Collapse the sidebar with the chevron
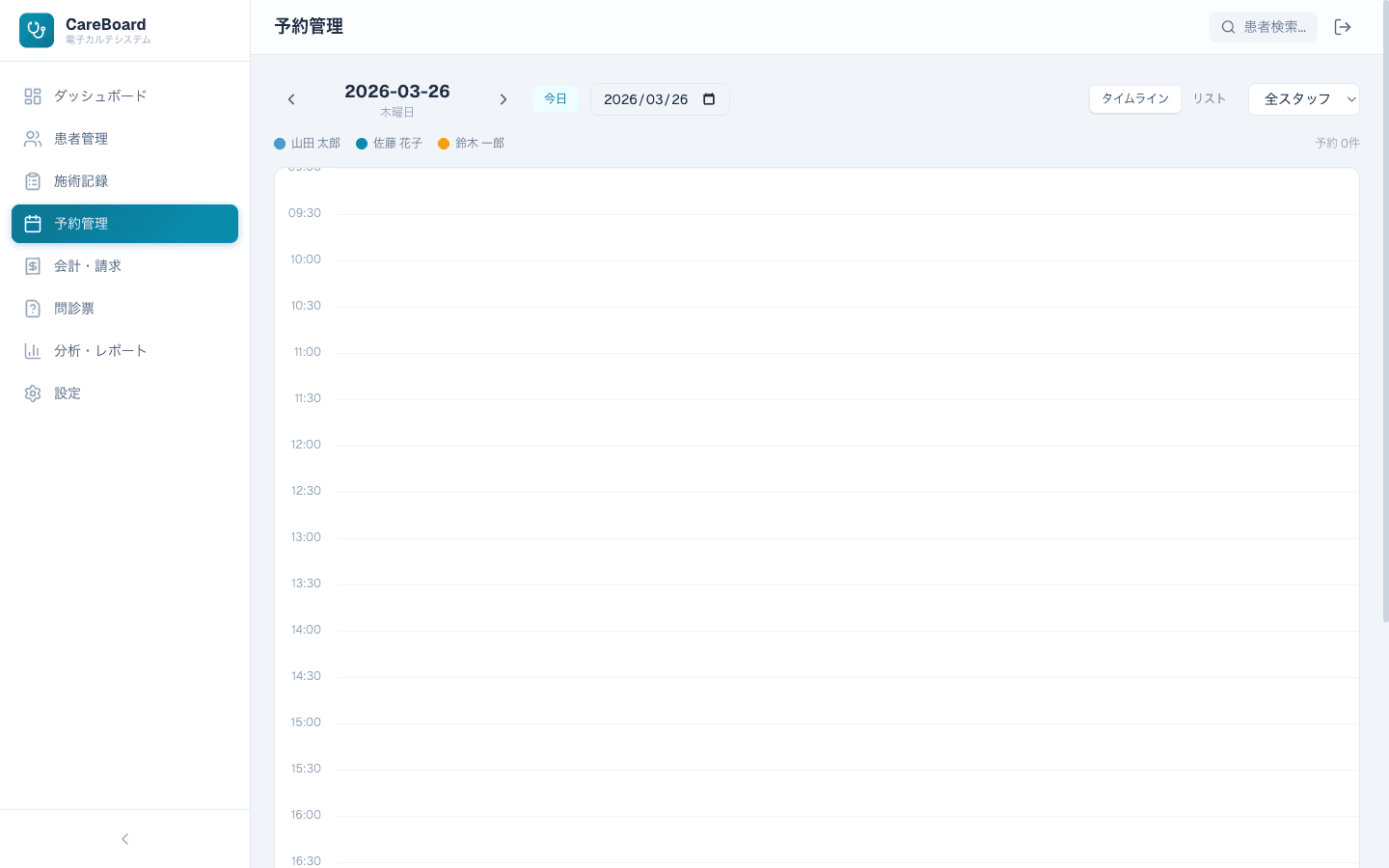 pos(124,838)
